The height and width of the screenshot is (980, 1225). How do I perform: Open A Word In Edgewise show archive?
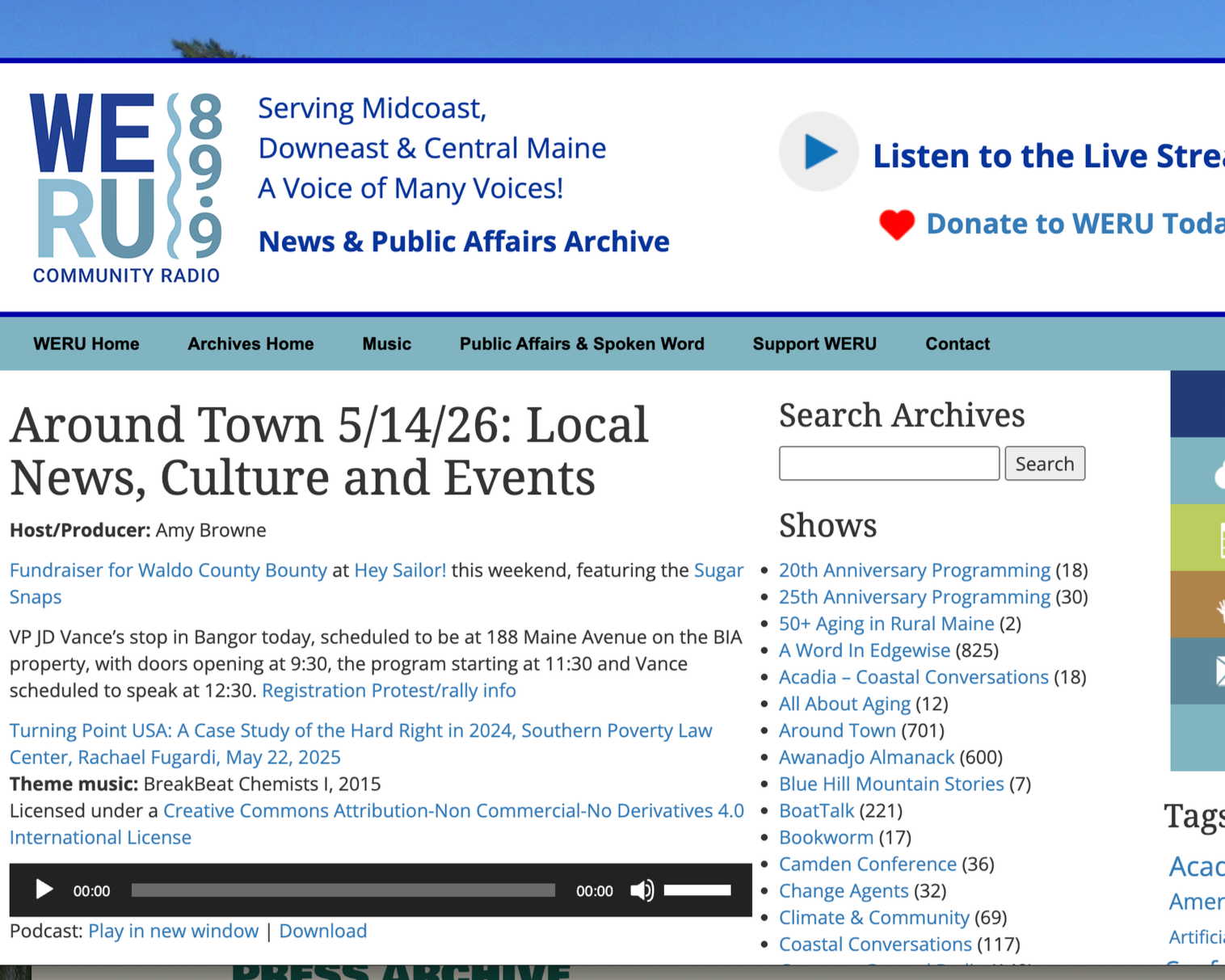pyautogui.click(x=865, y=650)
